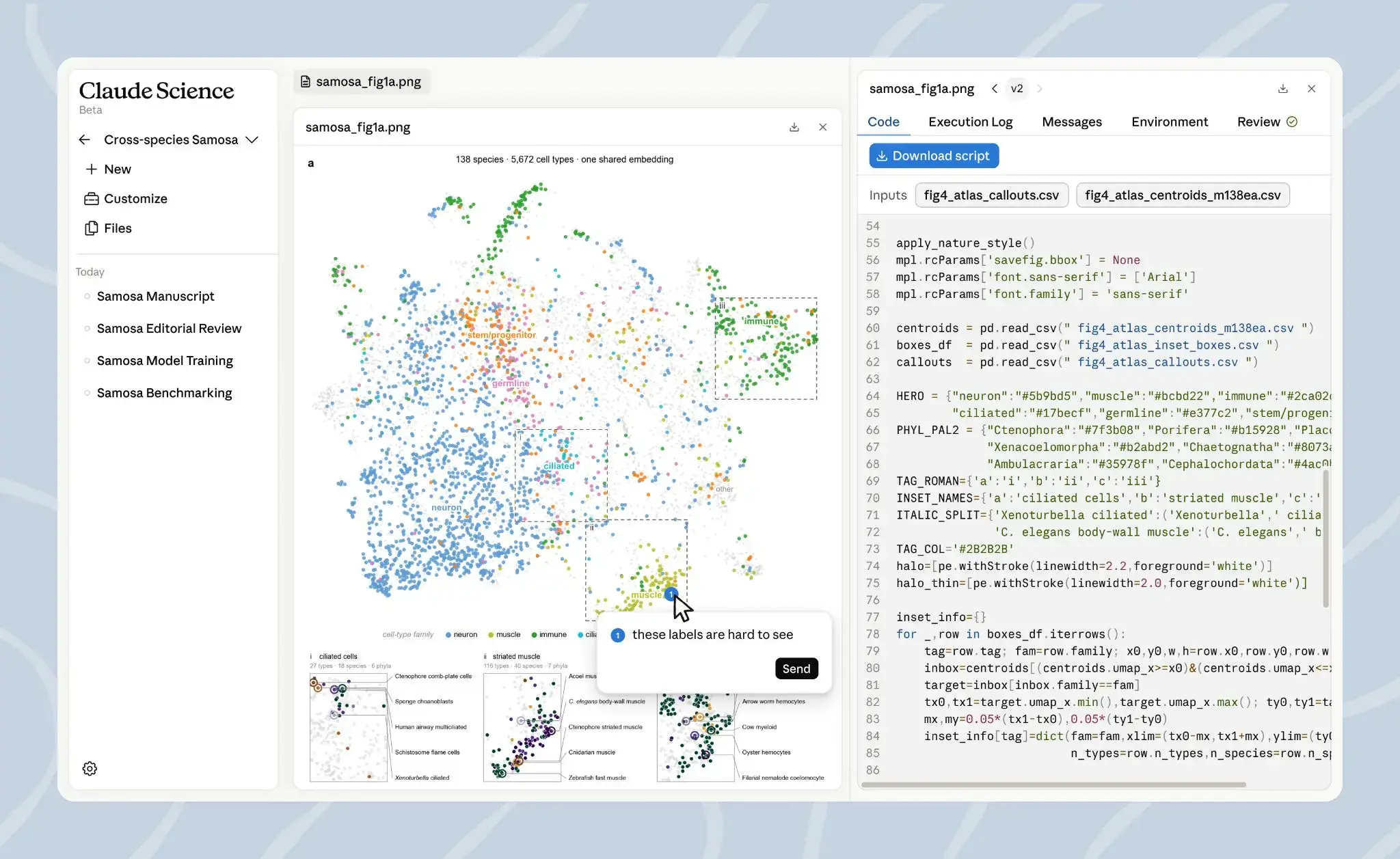
Task: Open the fig4_atlas_callouts.csv input chip
Action: [x=991, y=195]
